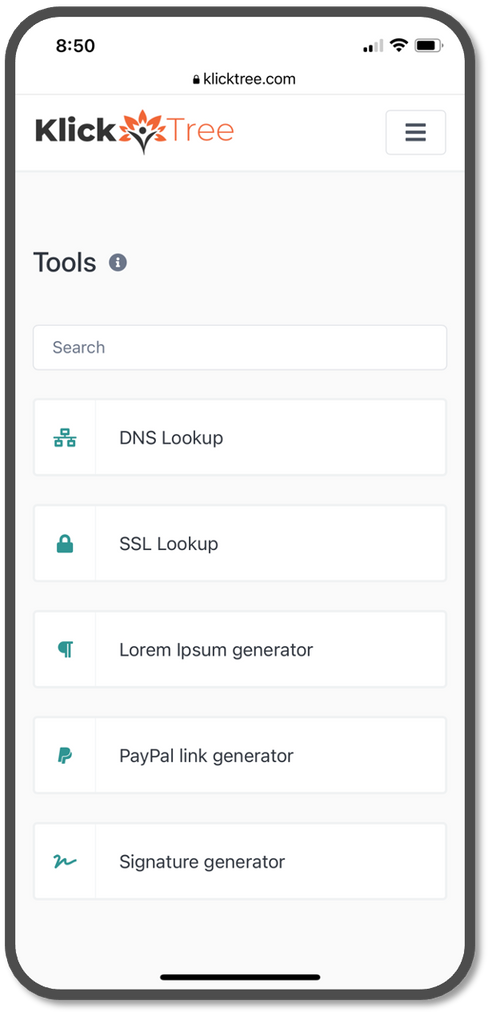Tap the 8:50 clock in status bar
This screenshot has height=1016, width=492.
point(75,45)
